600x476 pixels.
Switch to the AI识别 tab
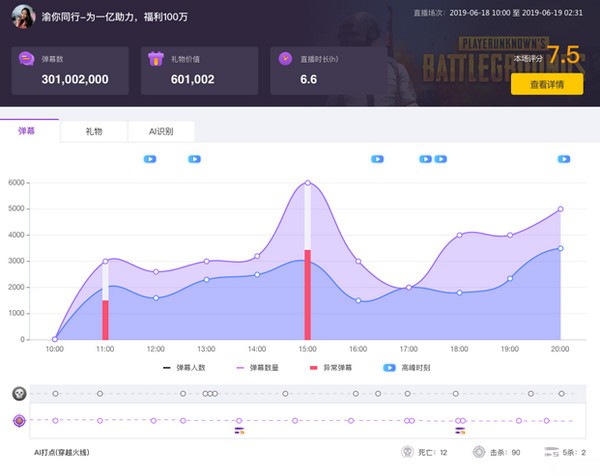pos(161,131)
